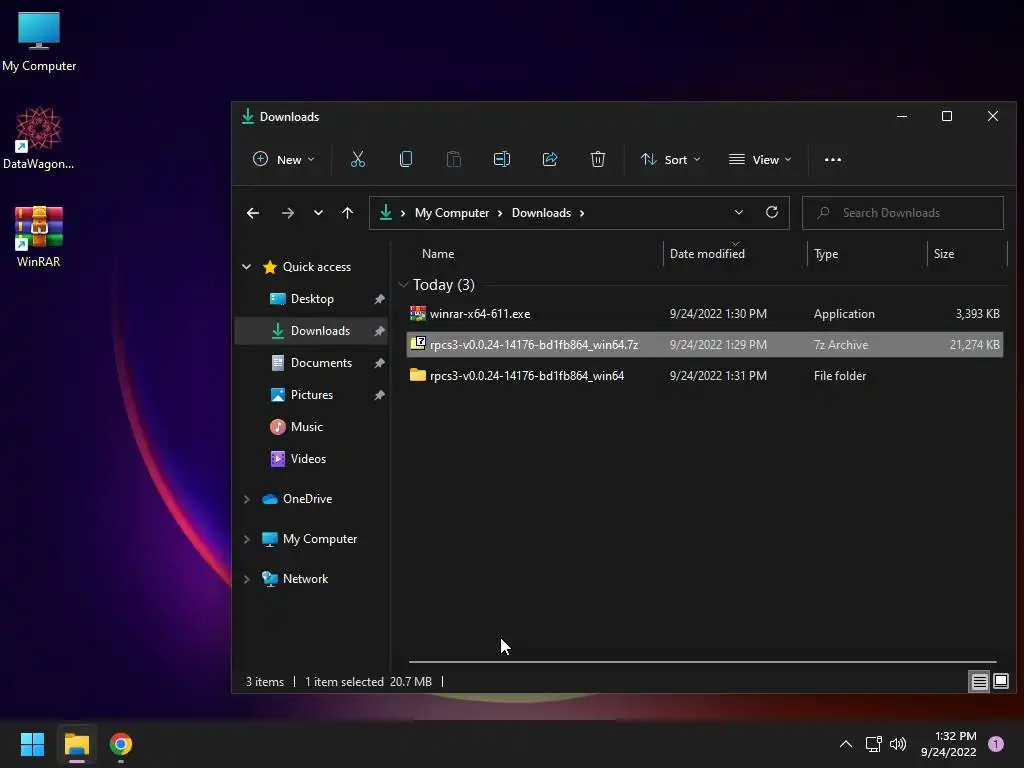The image size is (1024, 768).
Task: Select winrar-x64-611.exe file
Action: [x=705, y=314]
